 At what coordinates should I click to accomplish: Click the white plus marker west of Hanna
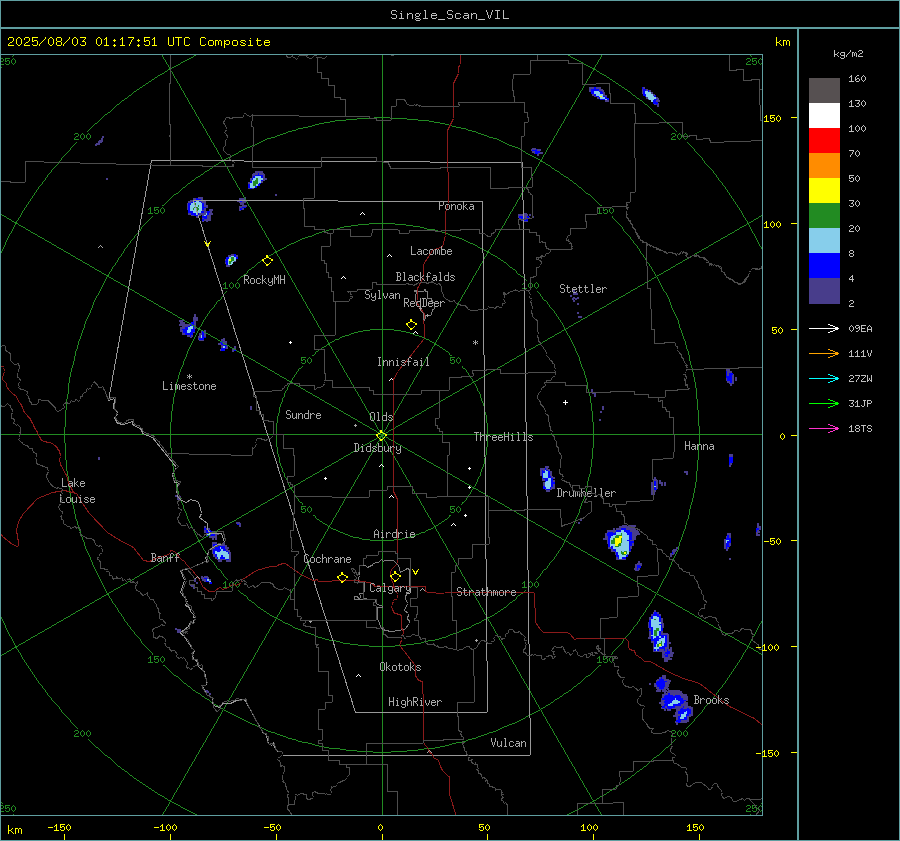[x=565, y=402]
